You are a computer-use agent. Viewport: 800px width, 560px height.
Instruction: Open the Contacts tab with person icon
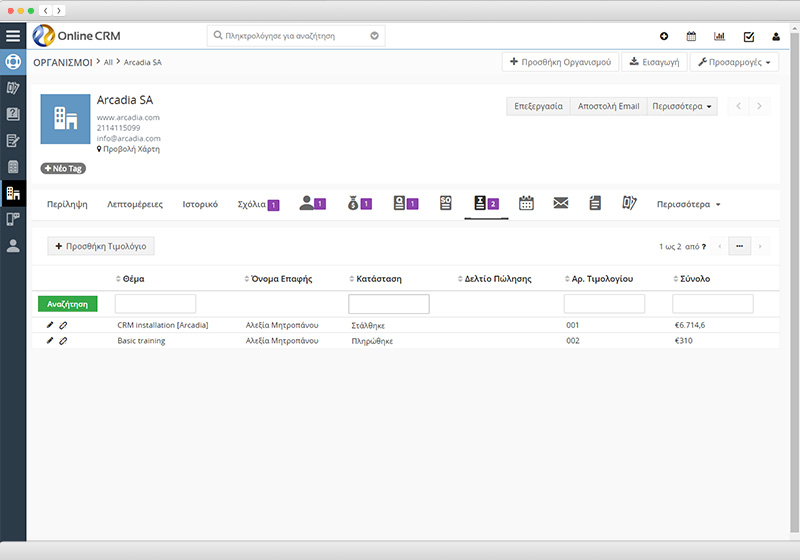[x=312, y=203]
